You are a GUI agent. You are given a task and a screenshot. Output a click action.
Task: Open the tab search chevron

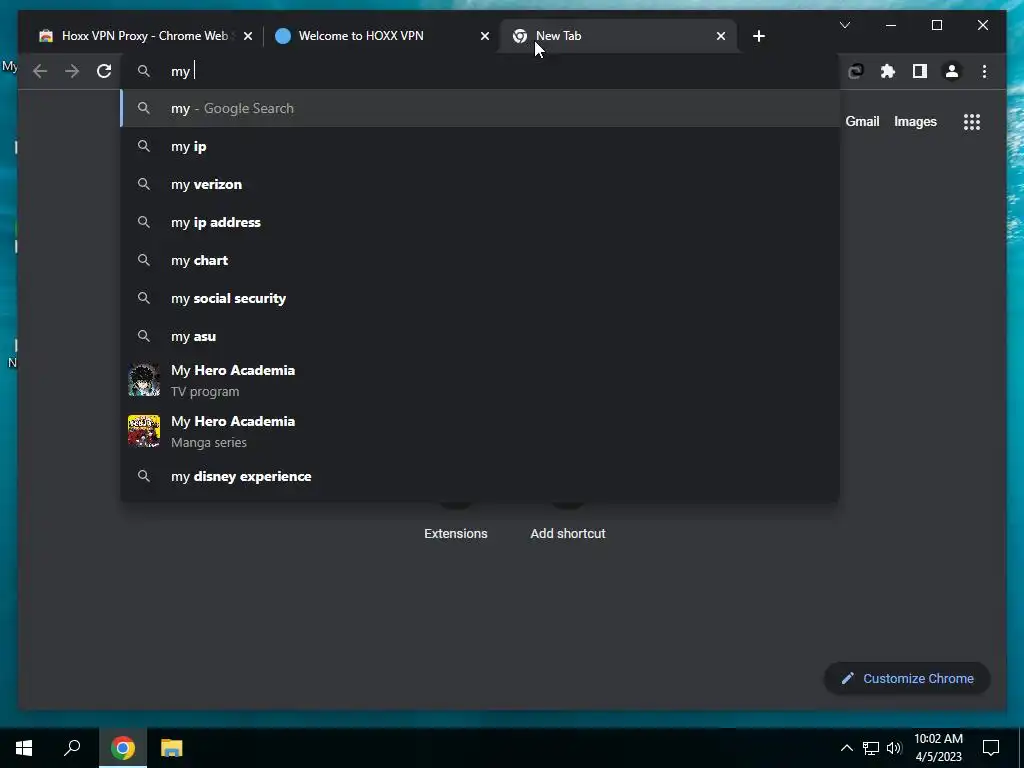tap(844, 25)
